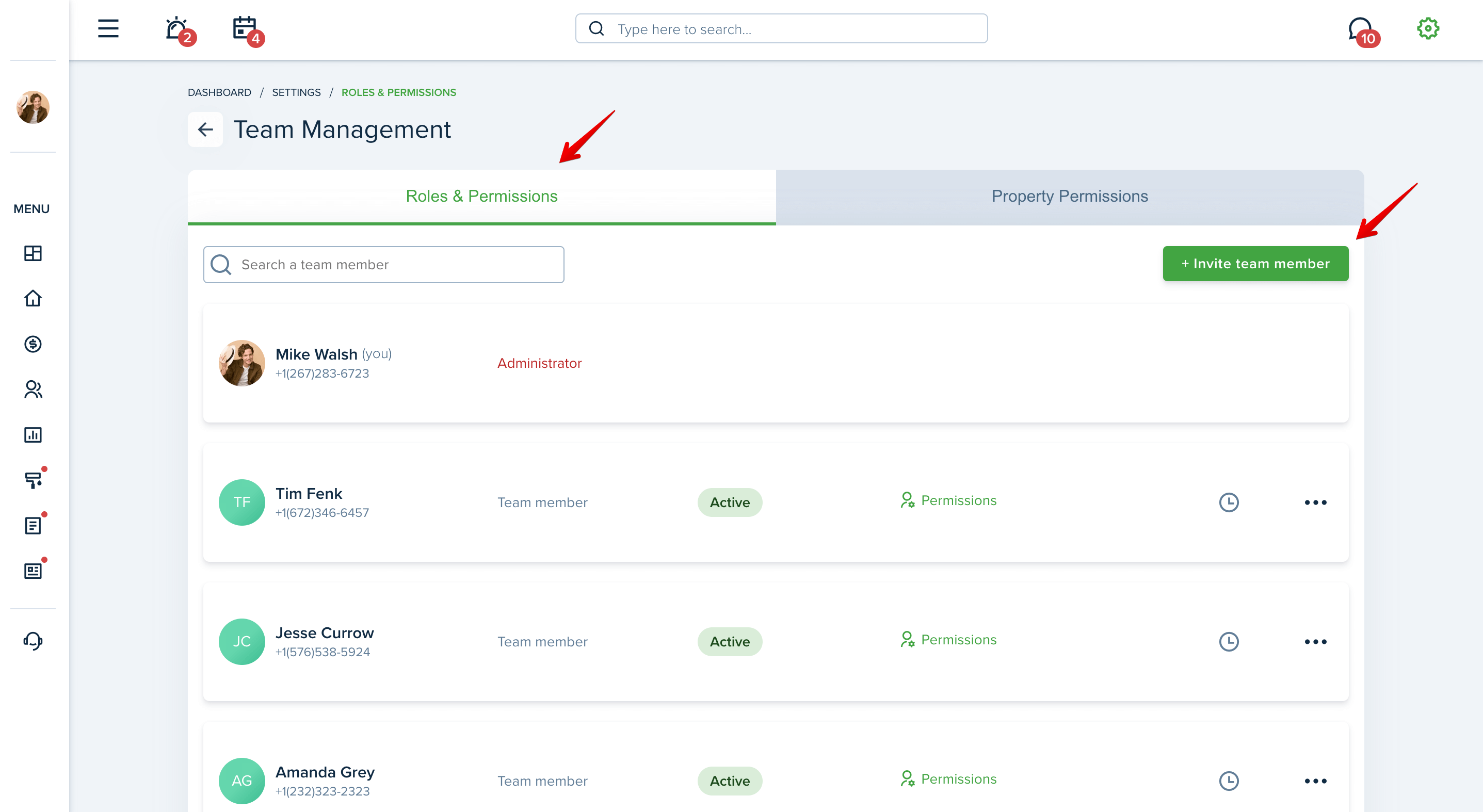Open the dashboard grid sidebar icon
This screenshot has height=812, width=1483.
pos(33,253)
